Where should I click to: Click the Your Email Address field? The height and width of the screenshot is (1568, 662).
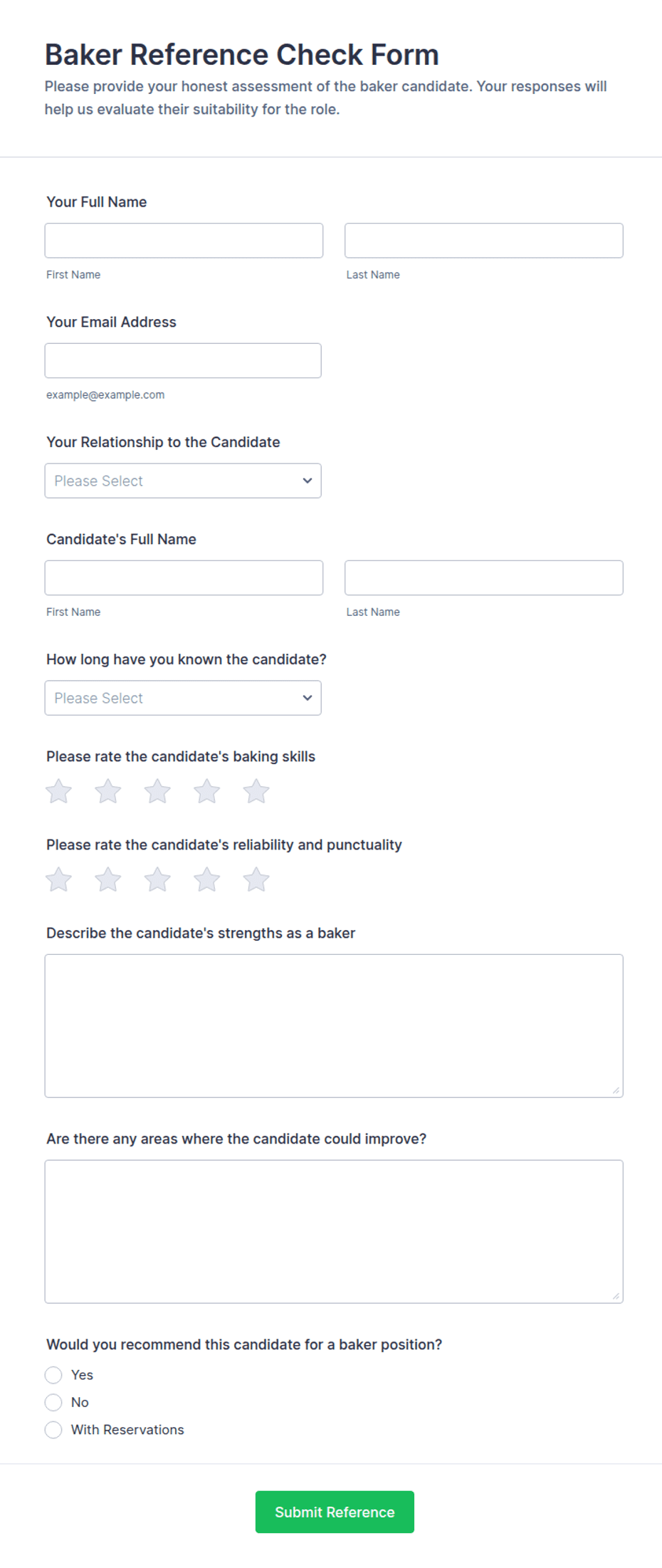tap(183, 360)
